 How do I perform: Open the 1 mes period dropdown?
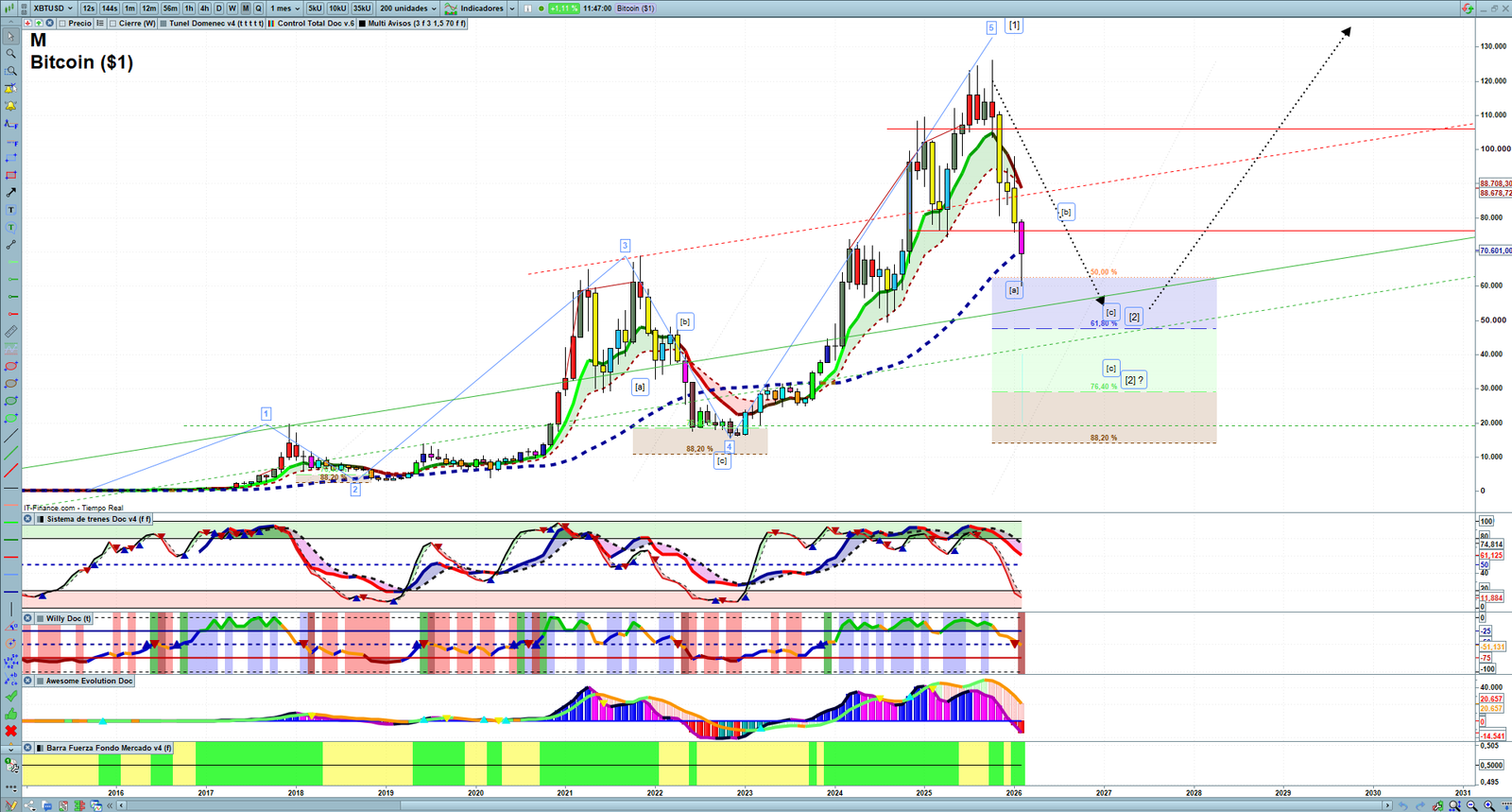285,9
